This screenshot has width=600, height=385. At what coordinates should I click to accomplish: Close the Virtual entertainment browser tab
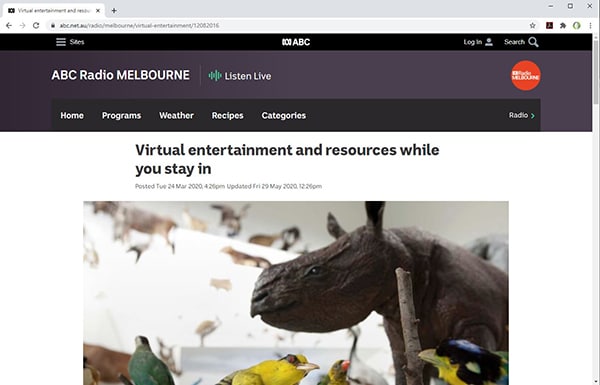coord(98,11)
